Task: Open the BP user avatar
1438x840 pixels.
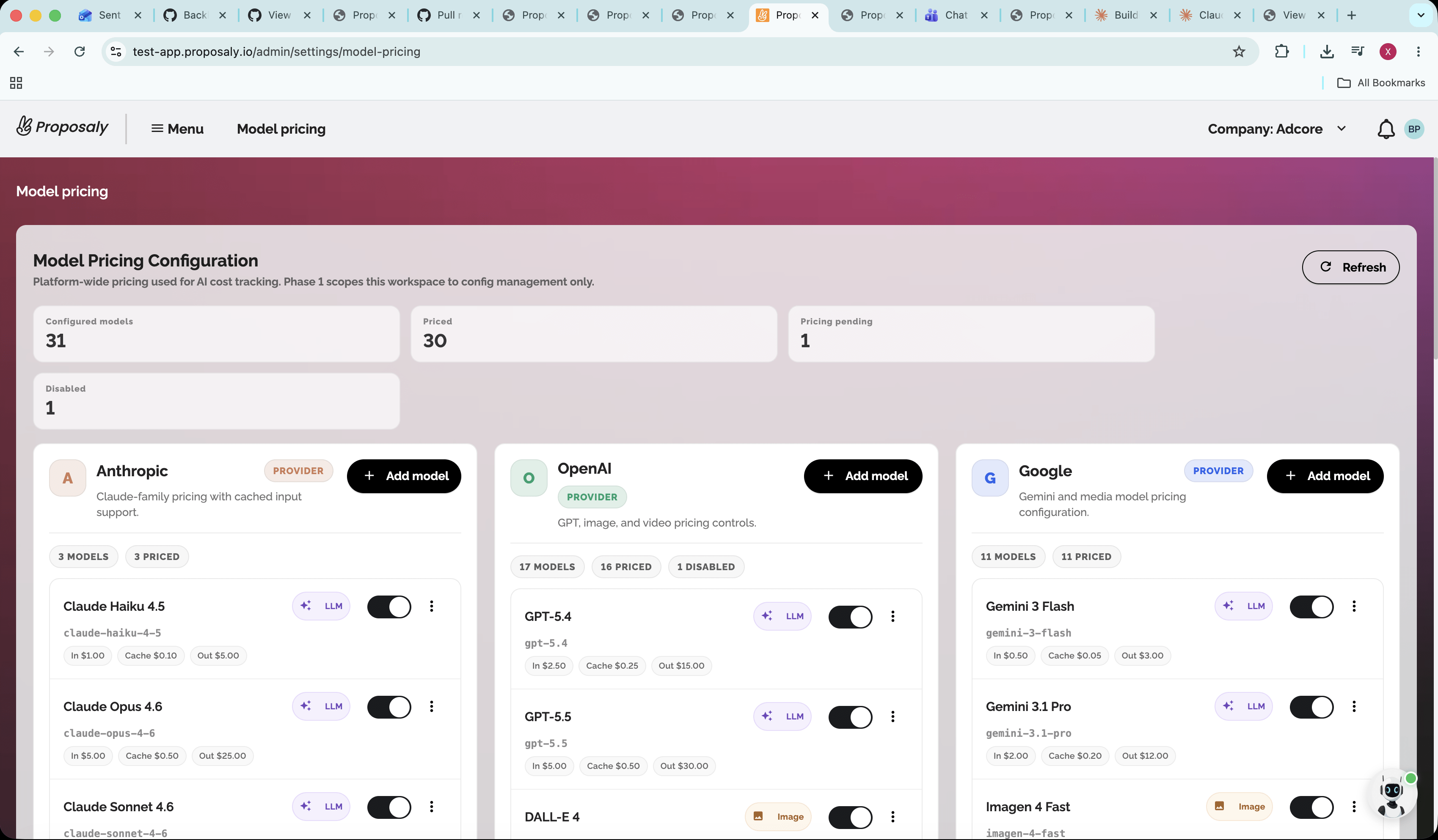Action: (1414, 129)
